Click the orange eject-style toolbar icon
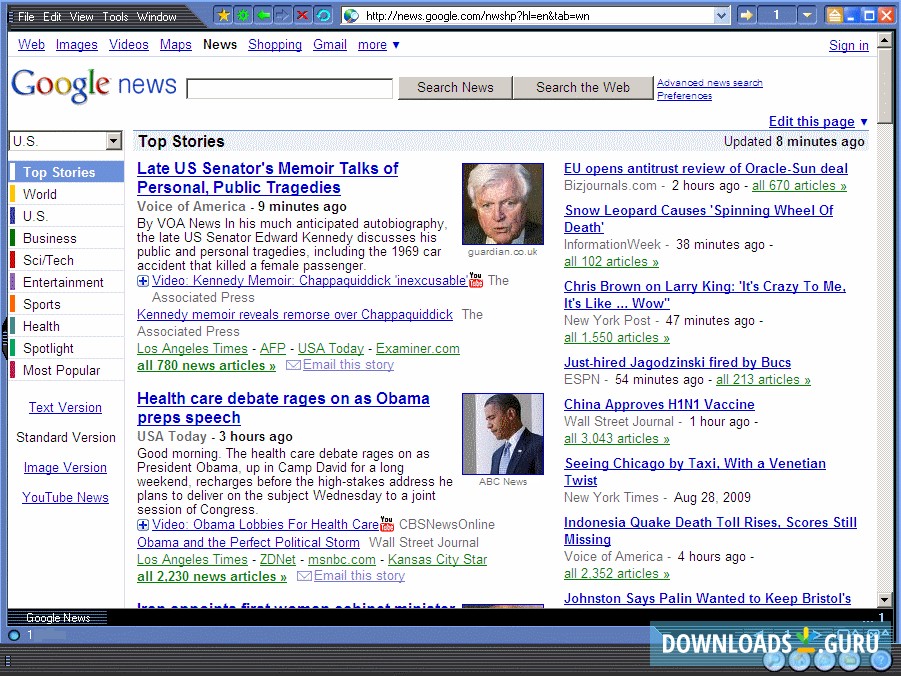Image resolution: width=901 pixels, height=676 pixels. pos(834,16)
